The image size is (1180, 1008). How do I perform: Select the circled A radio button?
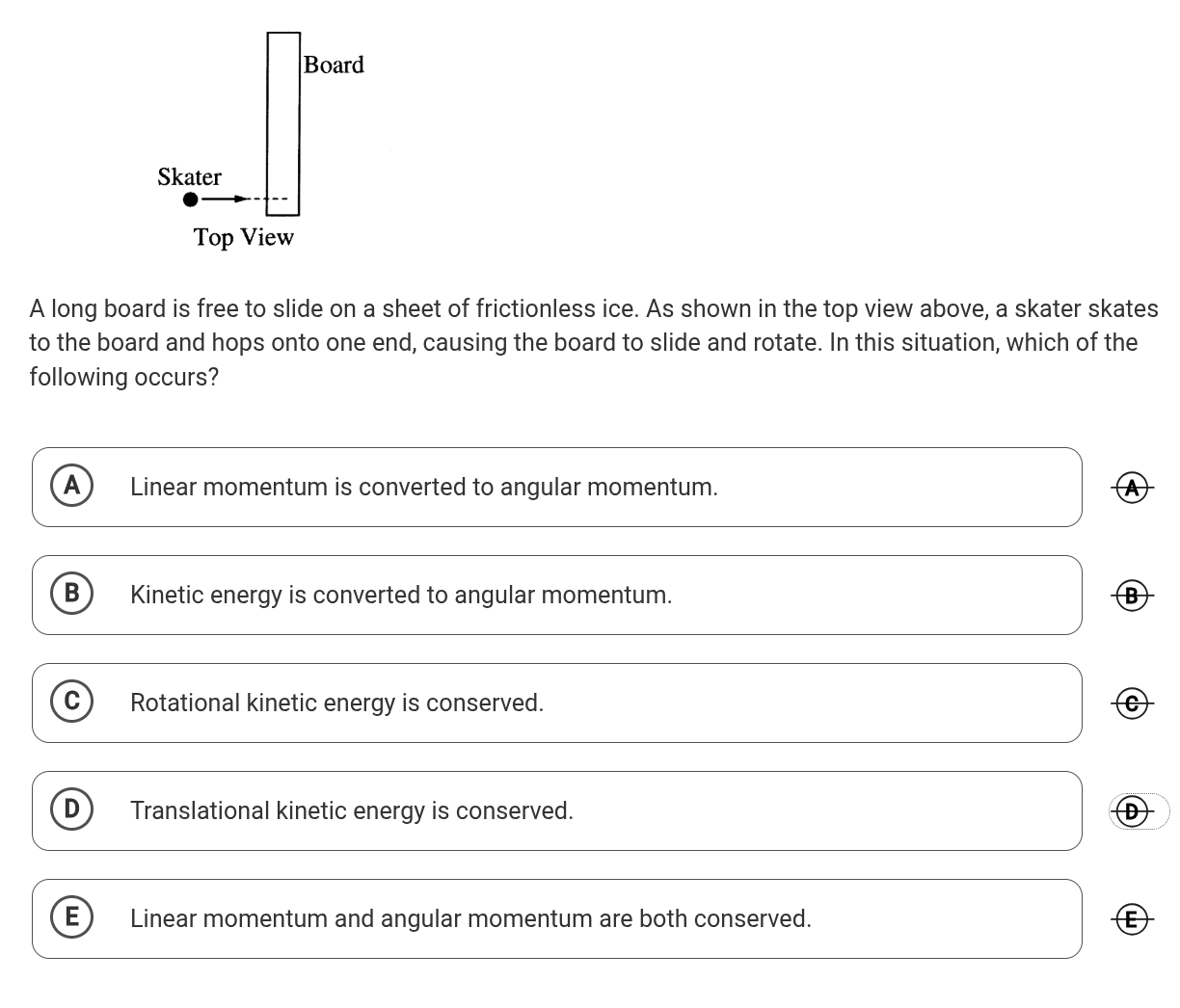[71, 486]
